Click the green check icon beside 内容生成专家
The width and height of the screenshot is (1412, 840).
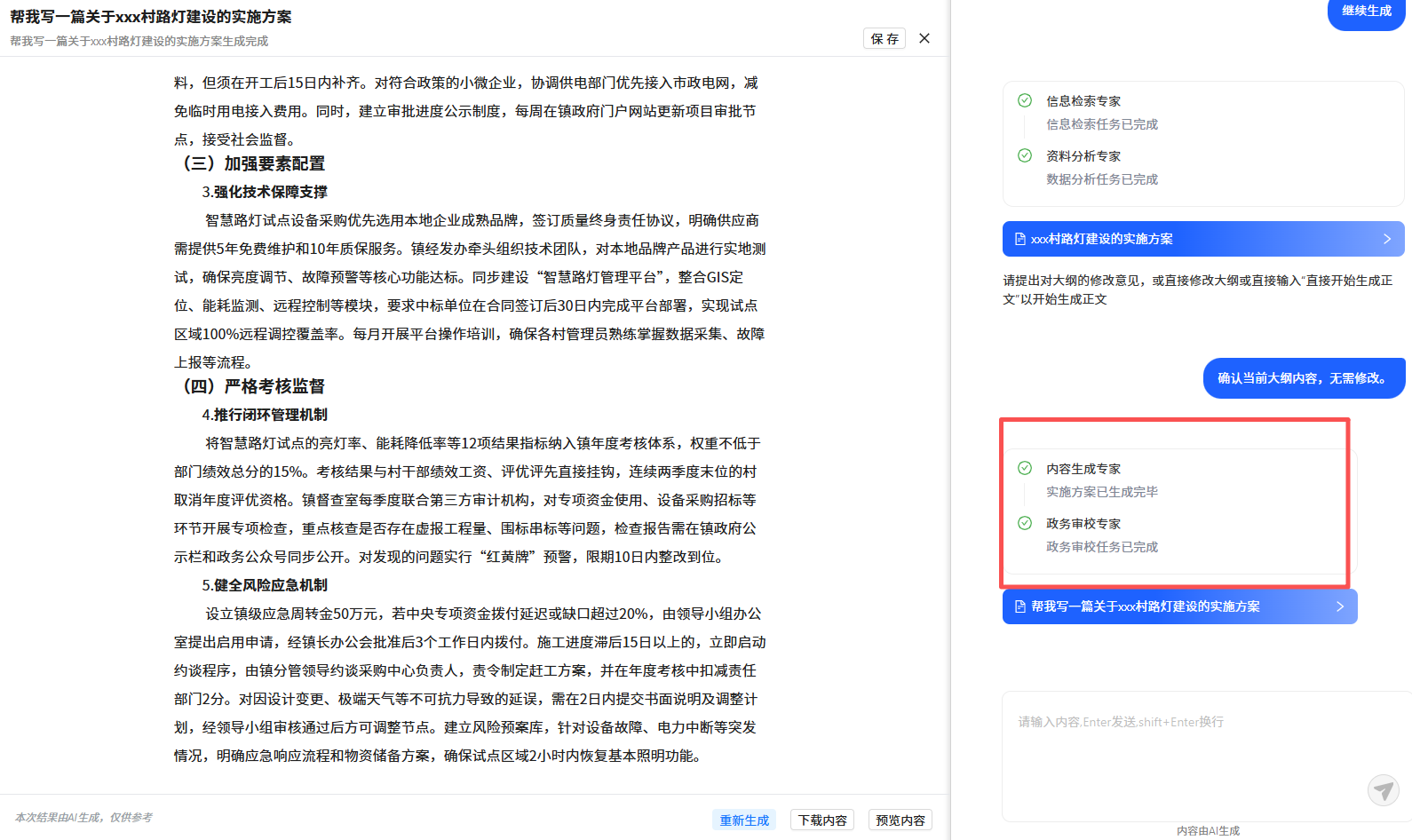coord(1025,468)
